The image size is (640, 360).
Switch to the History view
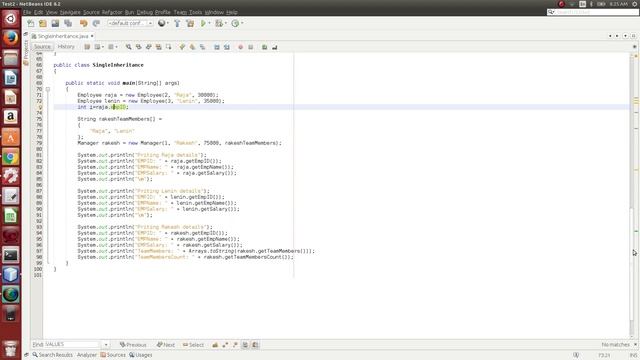coord(66,47)
